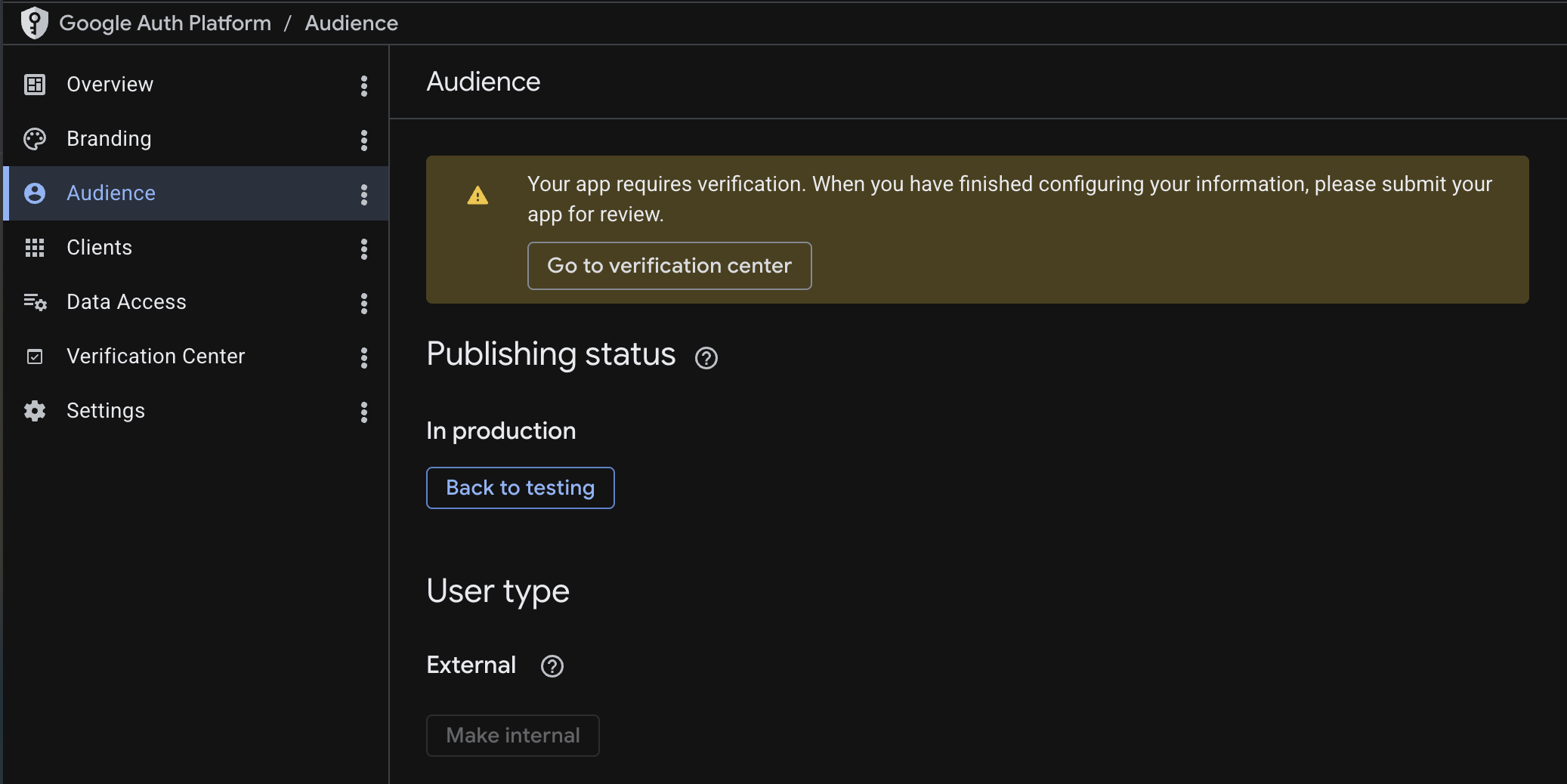Click the Audience page heading
The height and width of the screenshot is (784, 1567).
point(484,82)
